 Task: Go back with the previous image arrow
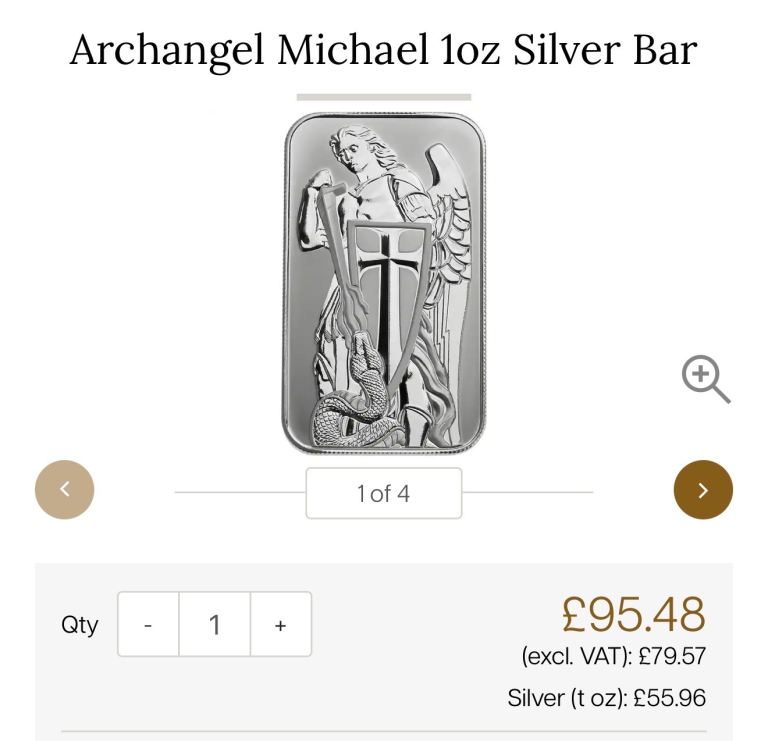pos(65,489)
